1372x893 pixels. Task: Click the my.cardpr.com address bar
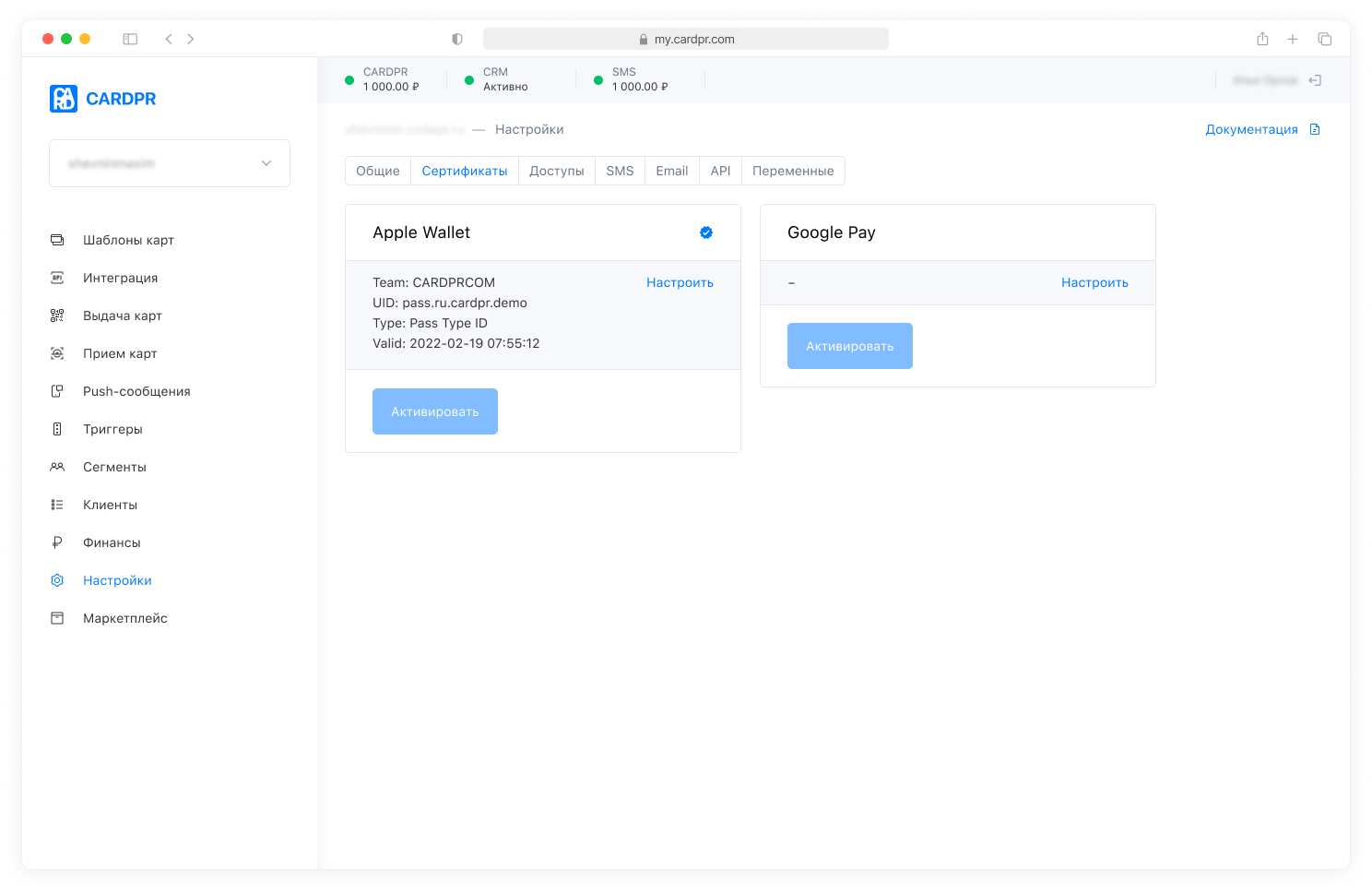[686, 39]
